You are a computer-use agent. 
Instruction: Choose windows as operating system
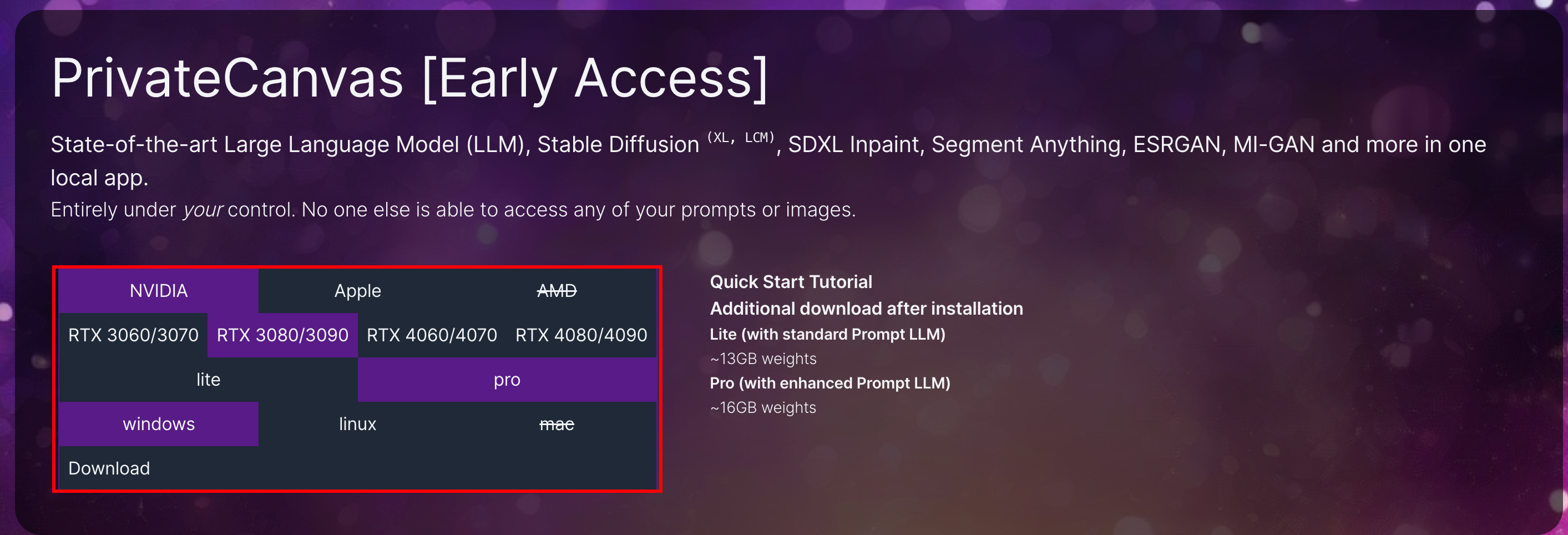pyautogui.click(x=158, y=424)
